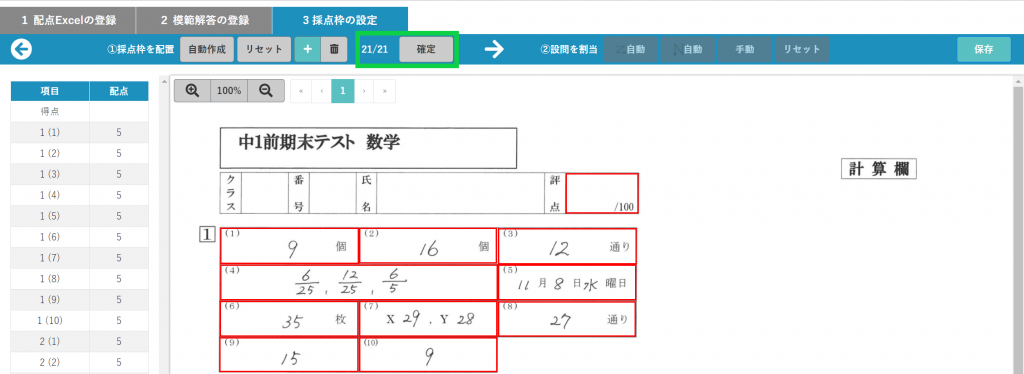Click the previous page chevron

tap(322, 91)
